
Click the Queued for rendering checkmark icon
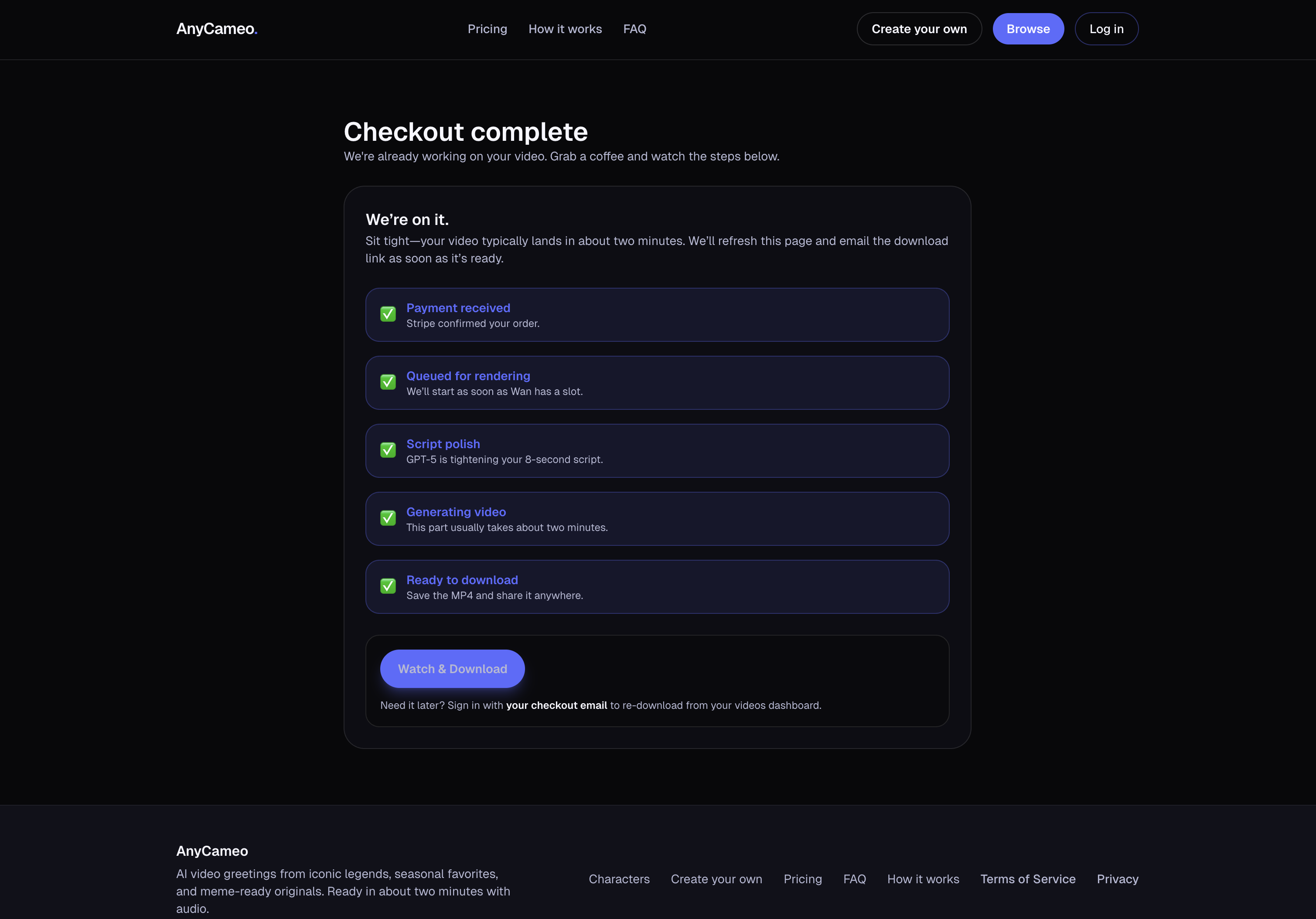(x=388, y=382)
